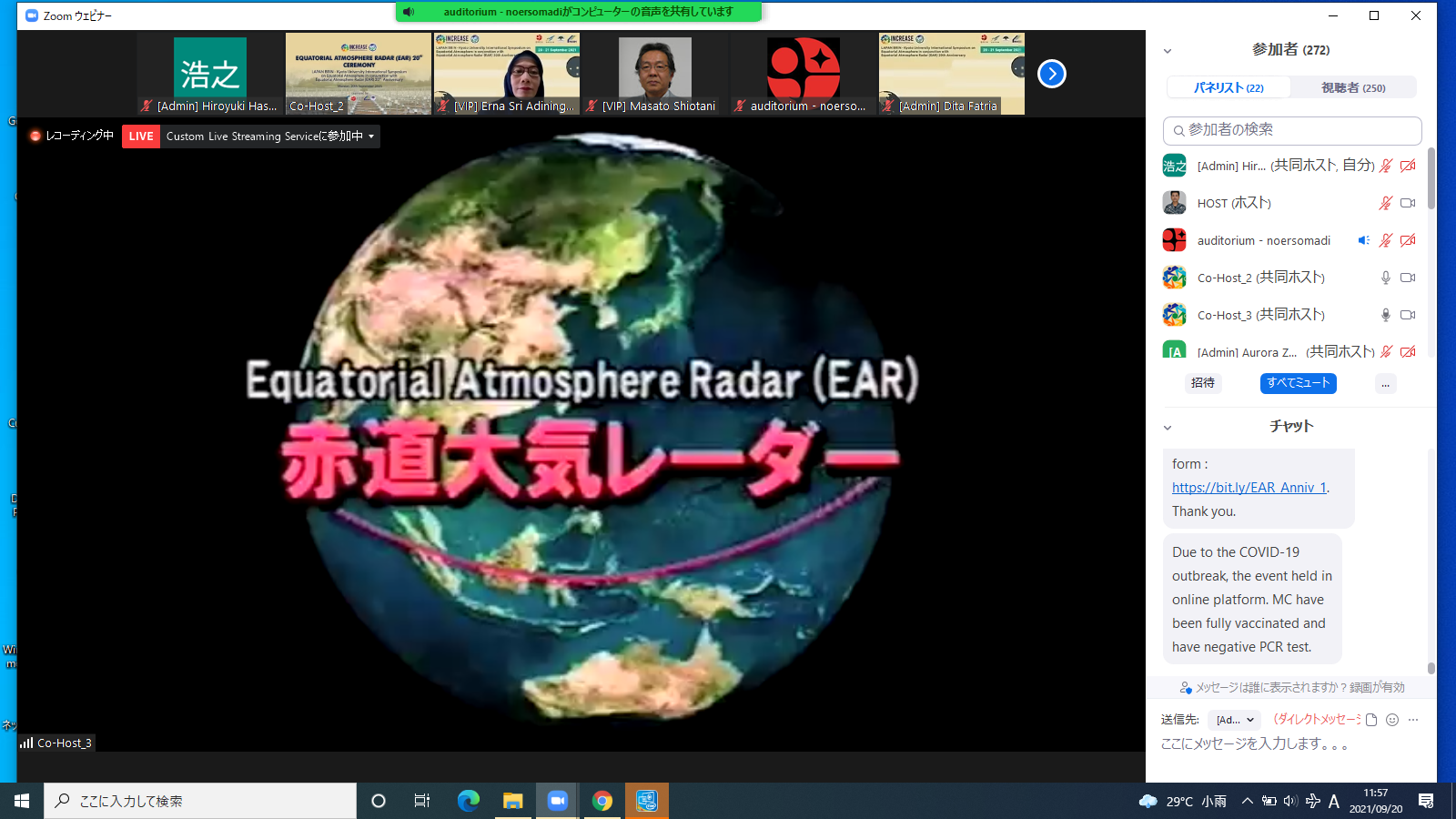Click auditorium computer audio sharing speaker icon
The height and width of the screenshot is (819, 1456).
coord(1363,240)
